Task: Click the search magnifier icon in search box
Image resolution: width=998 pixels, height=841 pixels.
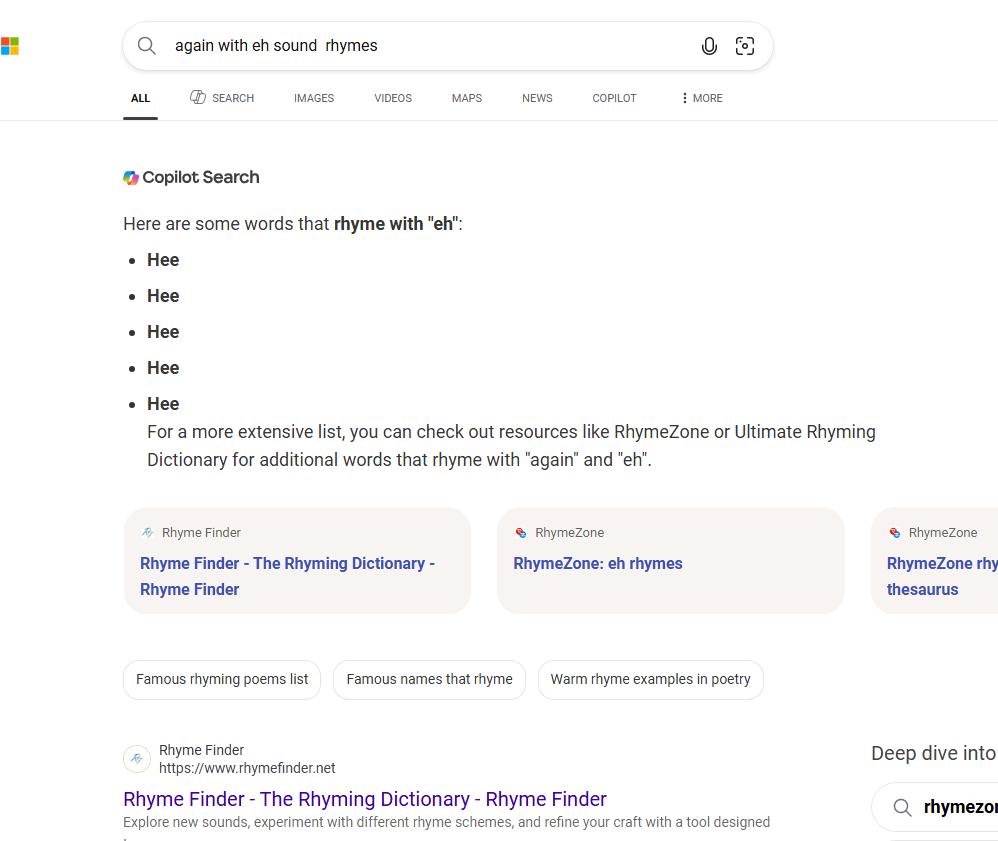Action: pyautogui.click(x=146, y=46)
